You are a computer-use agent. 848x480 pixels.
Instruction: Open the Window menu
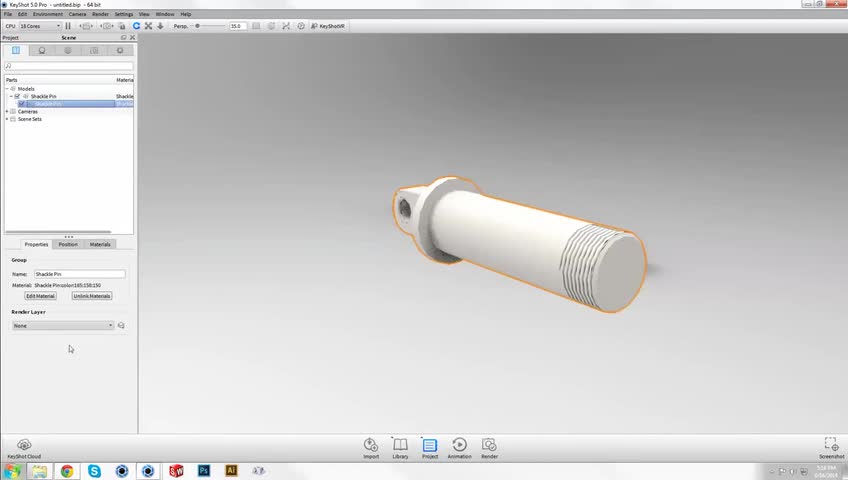[x=165, y=14]
